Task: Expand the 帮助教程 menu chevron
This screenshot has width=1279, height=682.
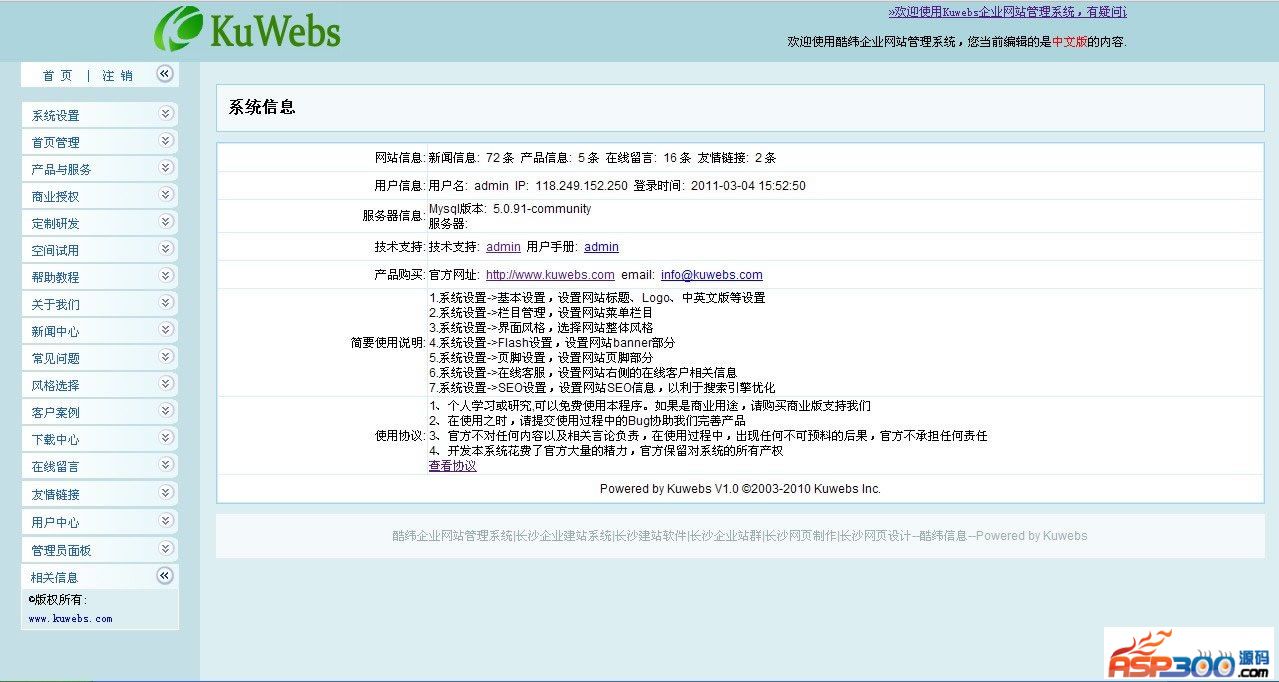Action: click(x=166, y=276)
